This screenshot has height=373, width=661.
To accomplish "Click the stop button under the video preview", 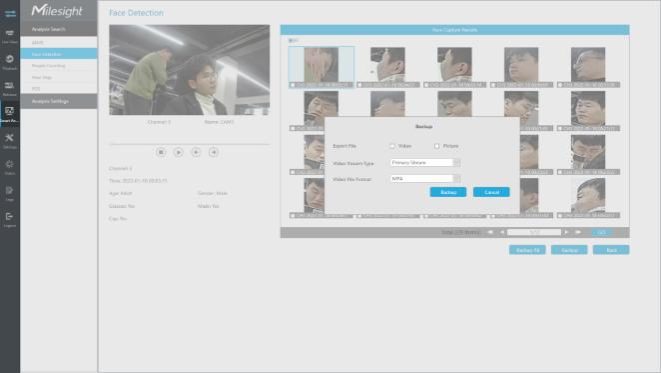I will point(161,152).
